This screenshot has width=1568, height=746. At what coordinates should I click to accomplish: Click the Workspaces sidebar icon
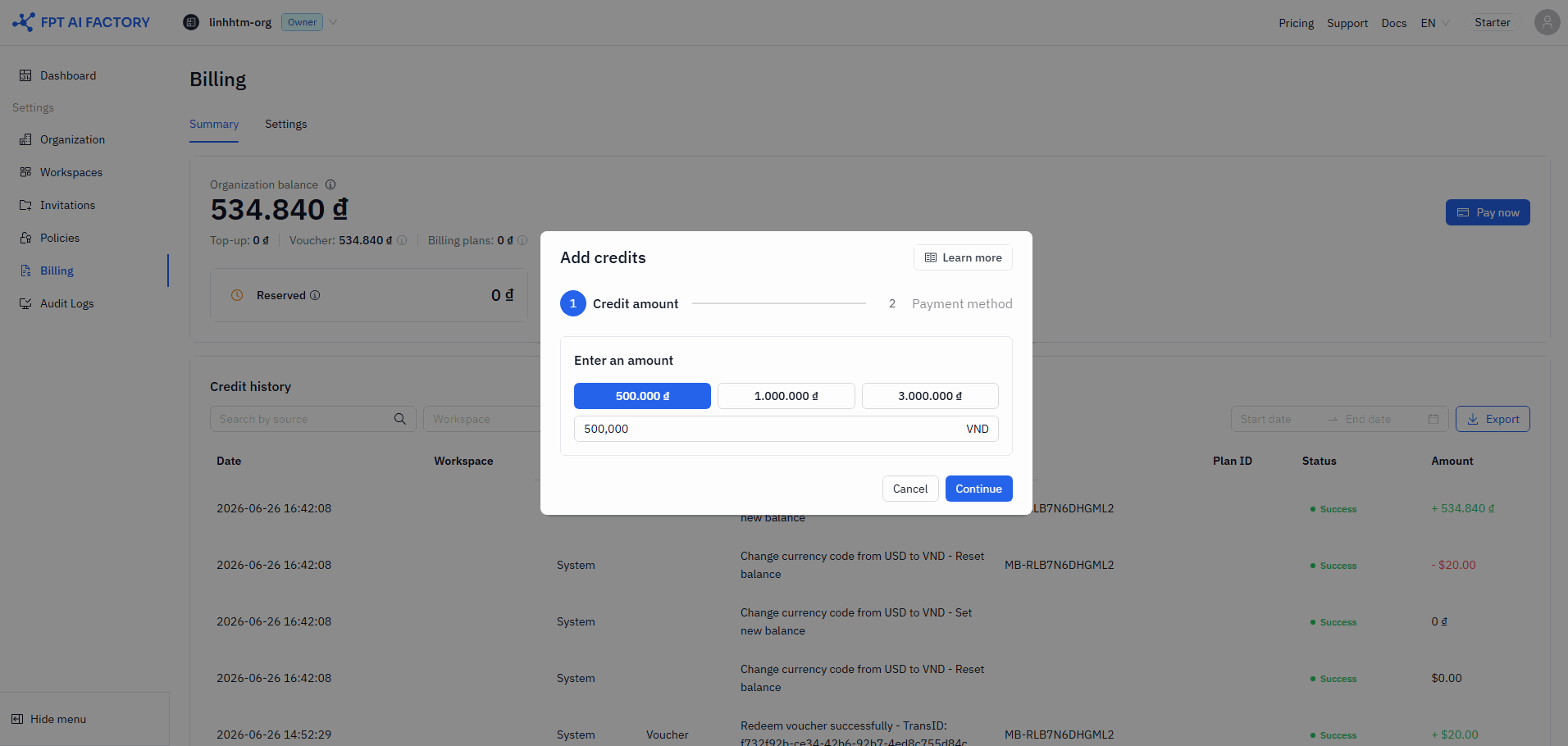(25, 172)
